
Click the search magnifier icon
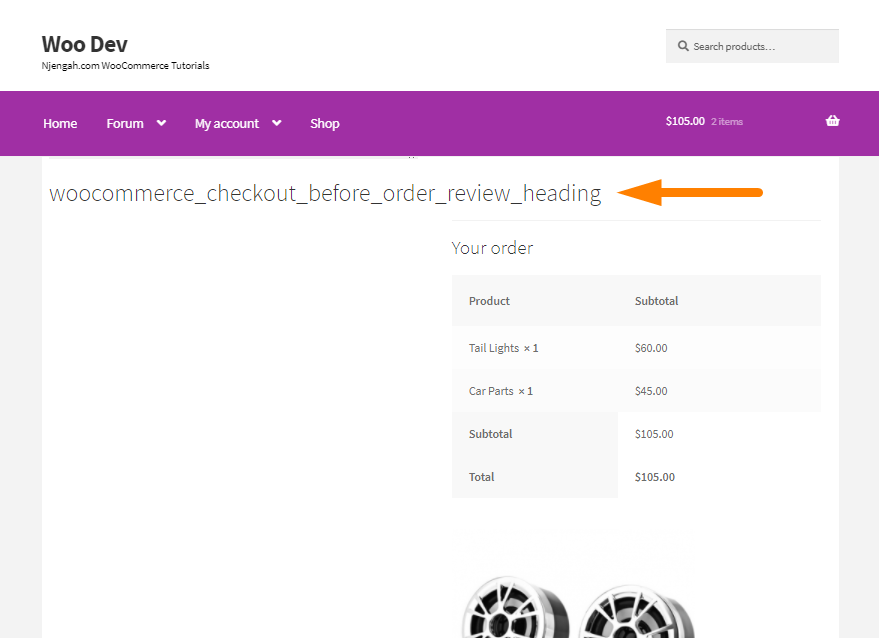[x=683, y=46]
